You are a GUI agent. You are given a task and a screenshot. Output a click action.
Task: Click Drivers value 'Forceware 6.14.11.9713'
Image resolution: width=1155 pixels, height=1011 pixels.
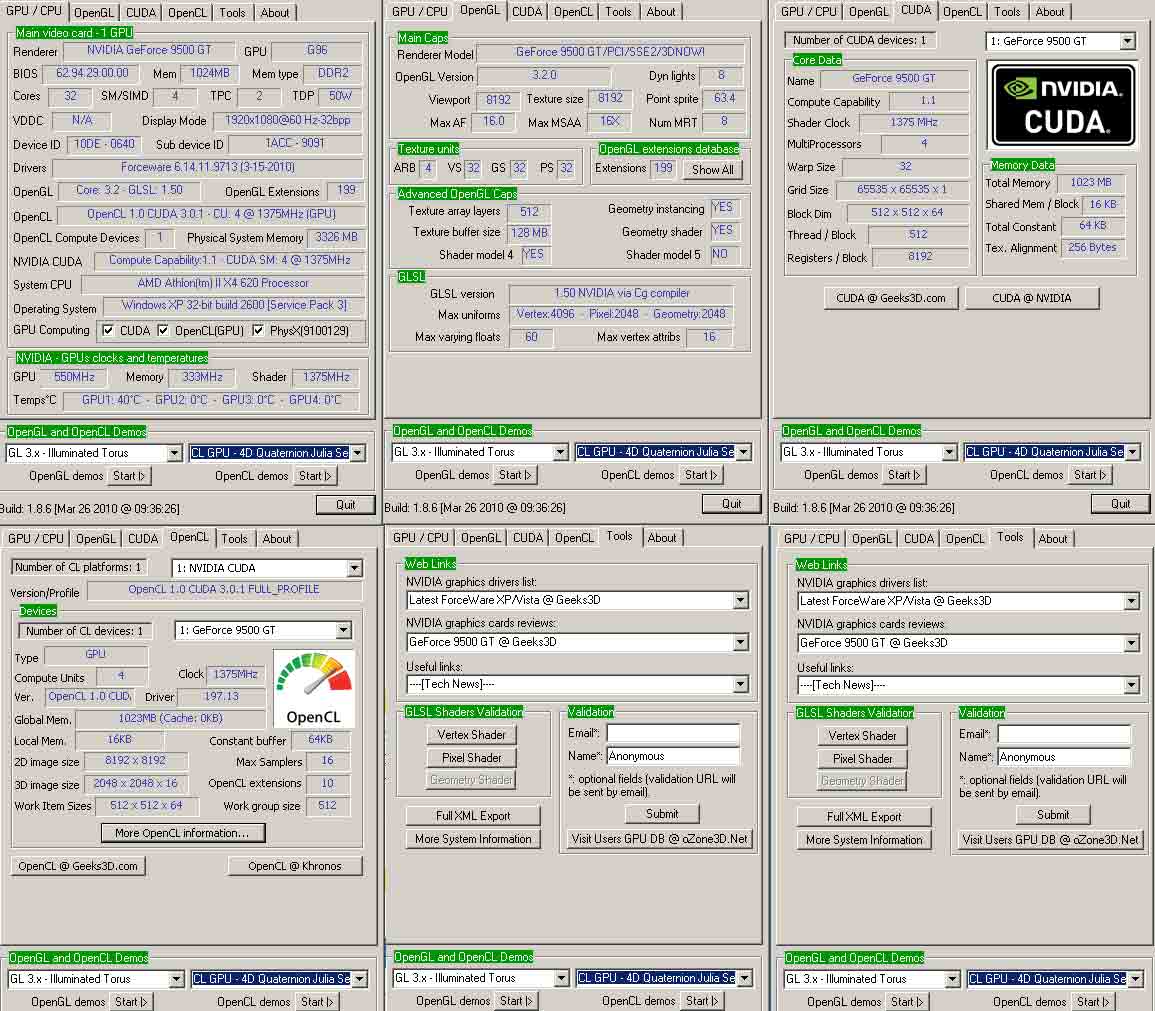tap(208, 168)
